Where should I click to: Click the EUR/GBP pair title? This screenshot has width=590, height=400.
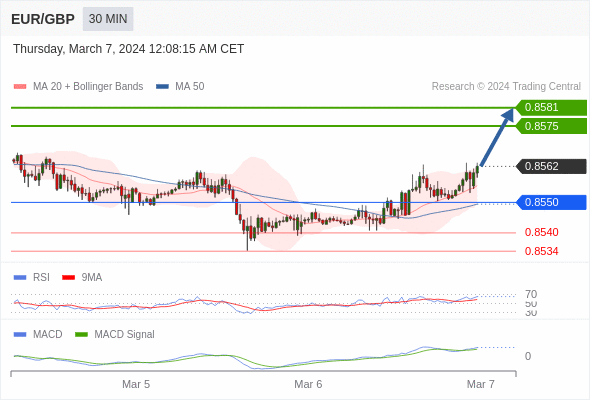[x=43, y=19]
